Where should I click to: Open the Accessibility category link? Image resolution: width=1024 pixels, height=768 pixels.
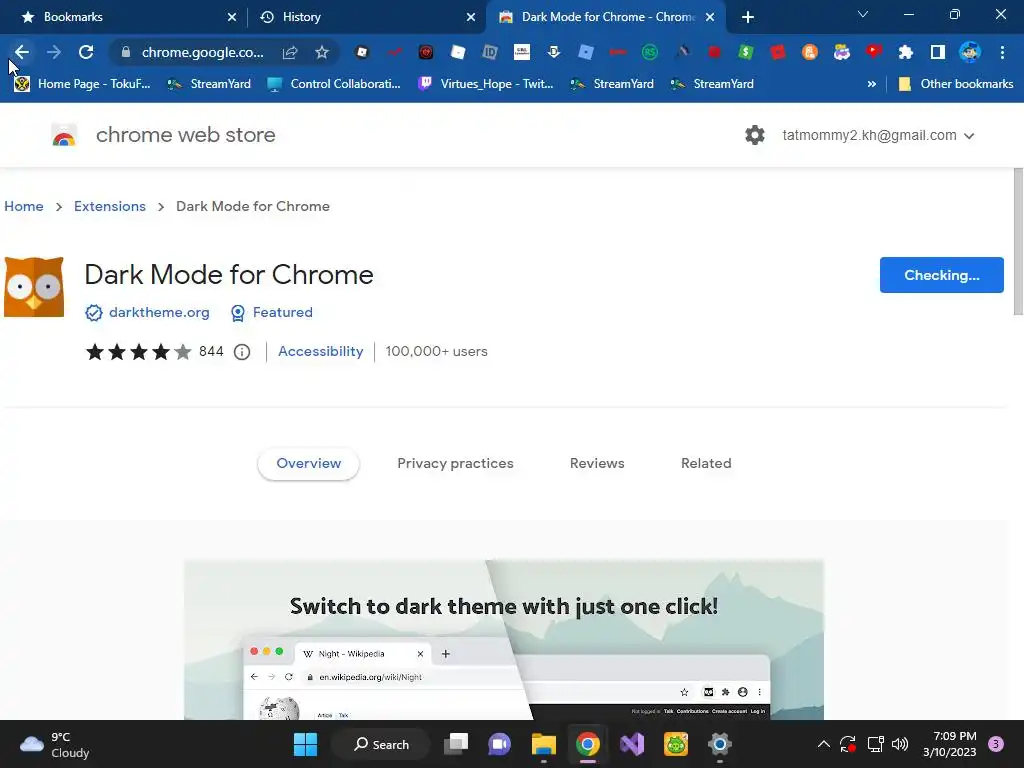321,351
